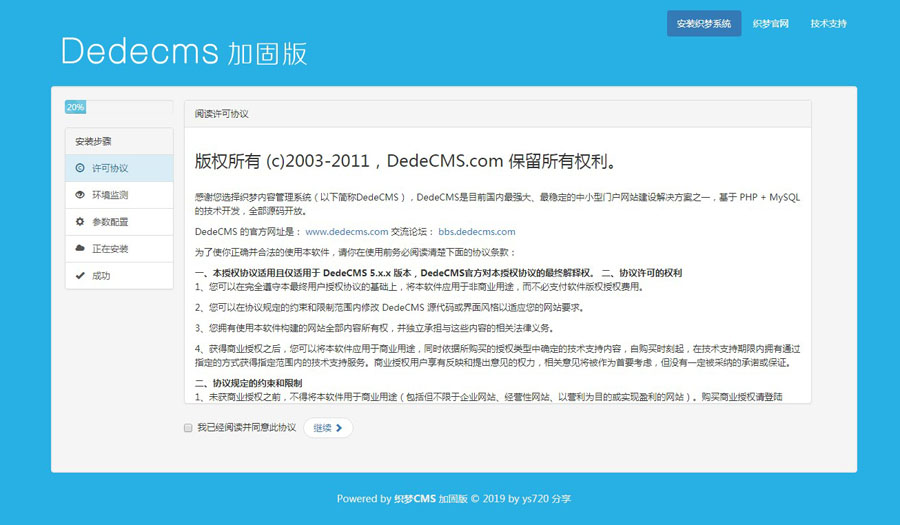Click the chevron arrow in 继续 button
This screenshot has width=900, height=525.
(x=339, y=428)
